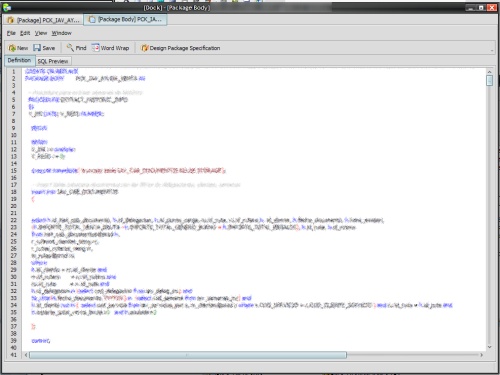Open Find with the magnifier icon
Image resolution: width=500 pixels, height=375 pixels.
click(x=70, y=48)
